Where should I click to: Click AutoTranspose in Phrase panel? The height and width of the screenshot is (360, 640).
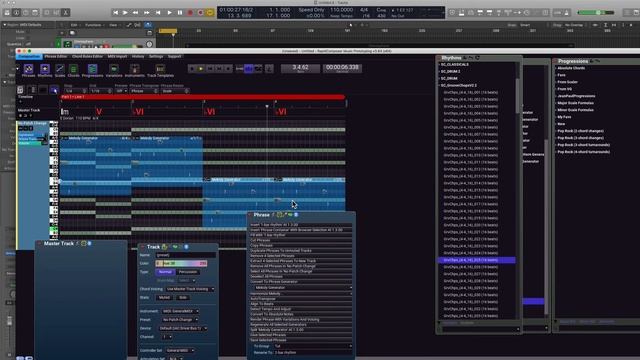[x=301, y=299]
